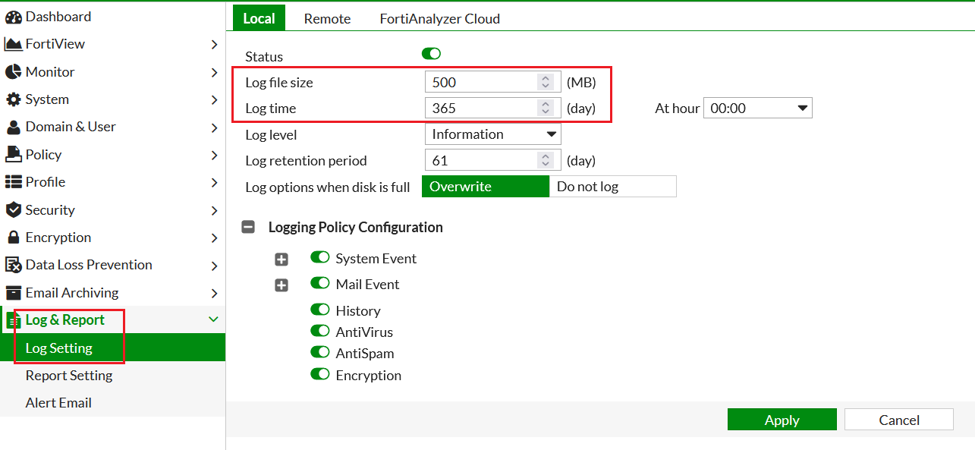Click the Encryption padlock icon
This screenshot has width=975, height=450.
coord(13,237)
